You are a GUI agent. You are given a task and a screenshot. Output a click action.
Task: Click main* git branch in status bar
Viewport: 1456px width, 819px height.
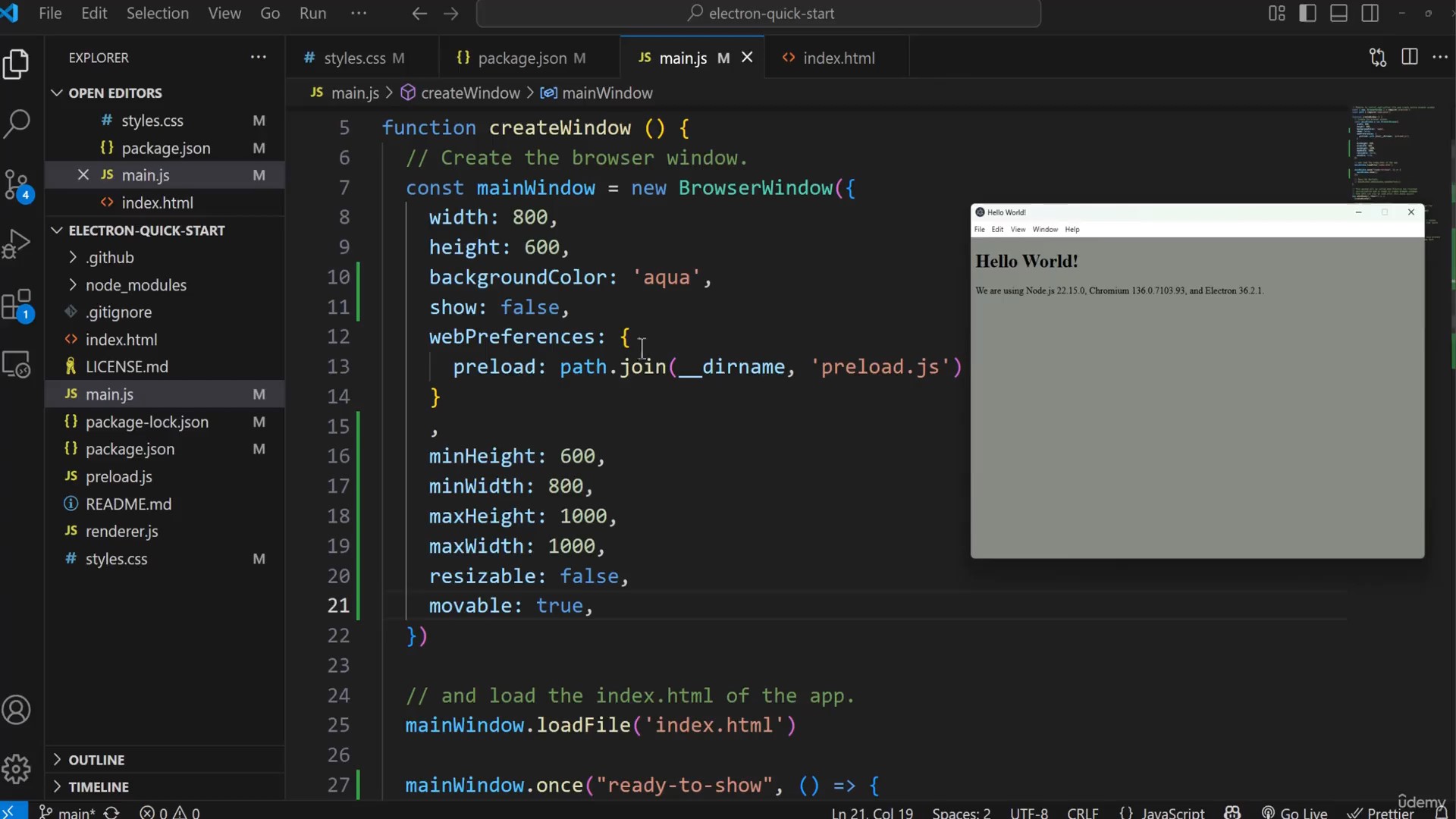click(67, 812)
